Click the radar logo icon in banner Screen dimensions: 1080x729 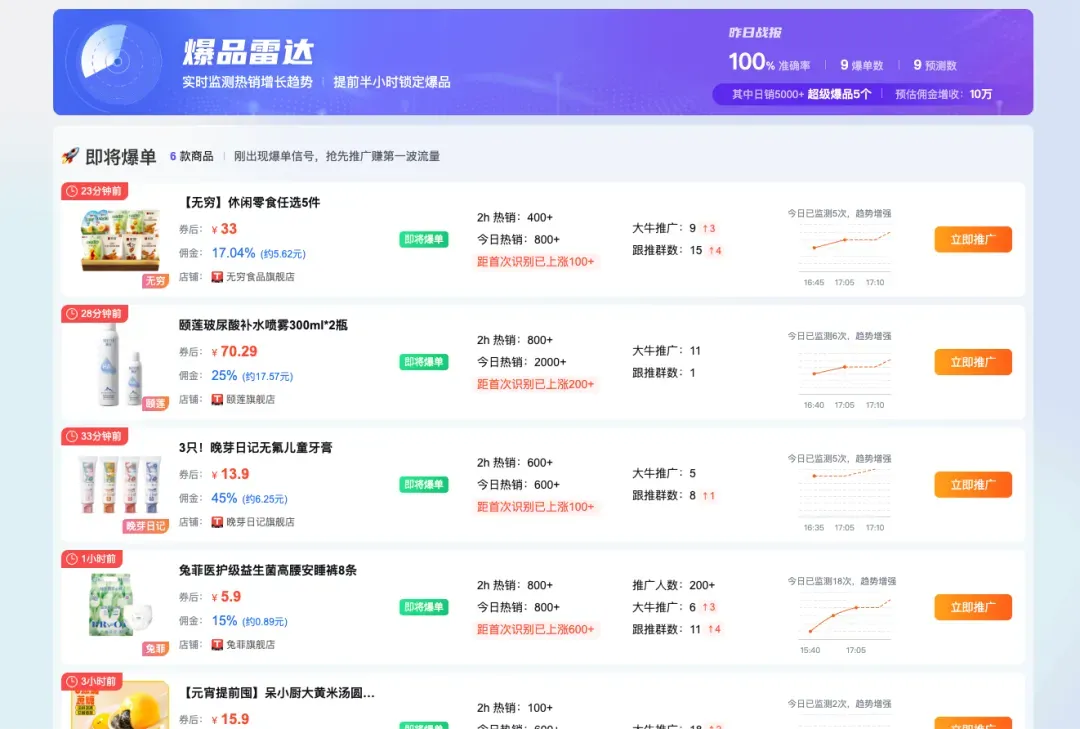pyautogui.click(x=114, y=61)
